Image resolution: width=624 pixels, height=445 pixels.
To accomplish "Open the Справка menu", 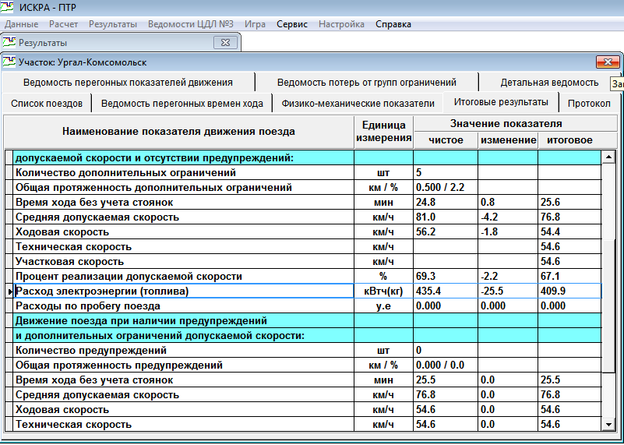I will tap(393, 24).
